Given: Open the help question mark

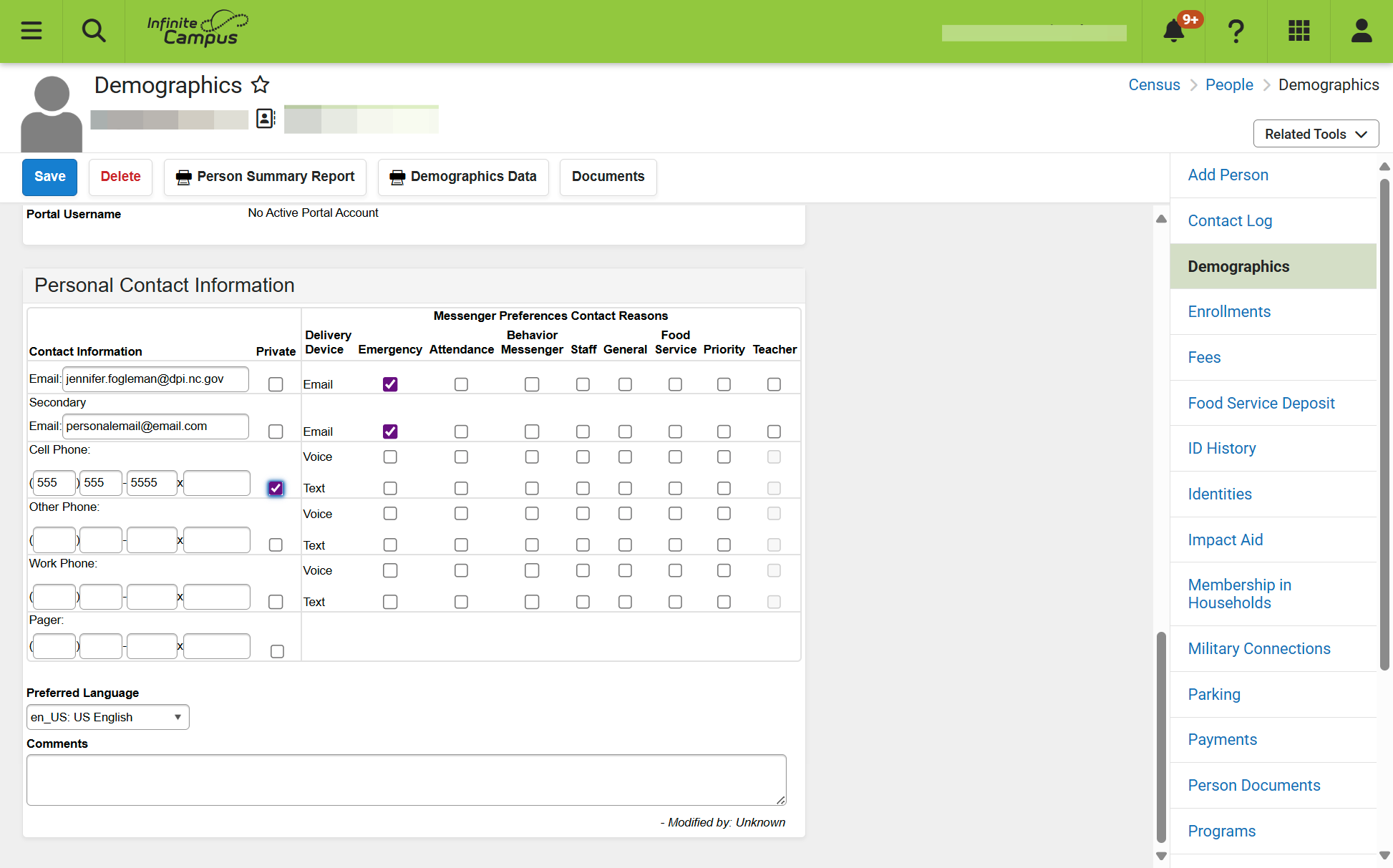Looking at the screenshot, I should (1236, 31).
